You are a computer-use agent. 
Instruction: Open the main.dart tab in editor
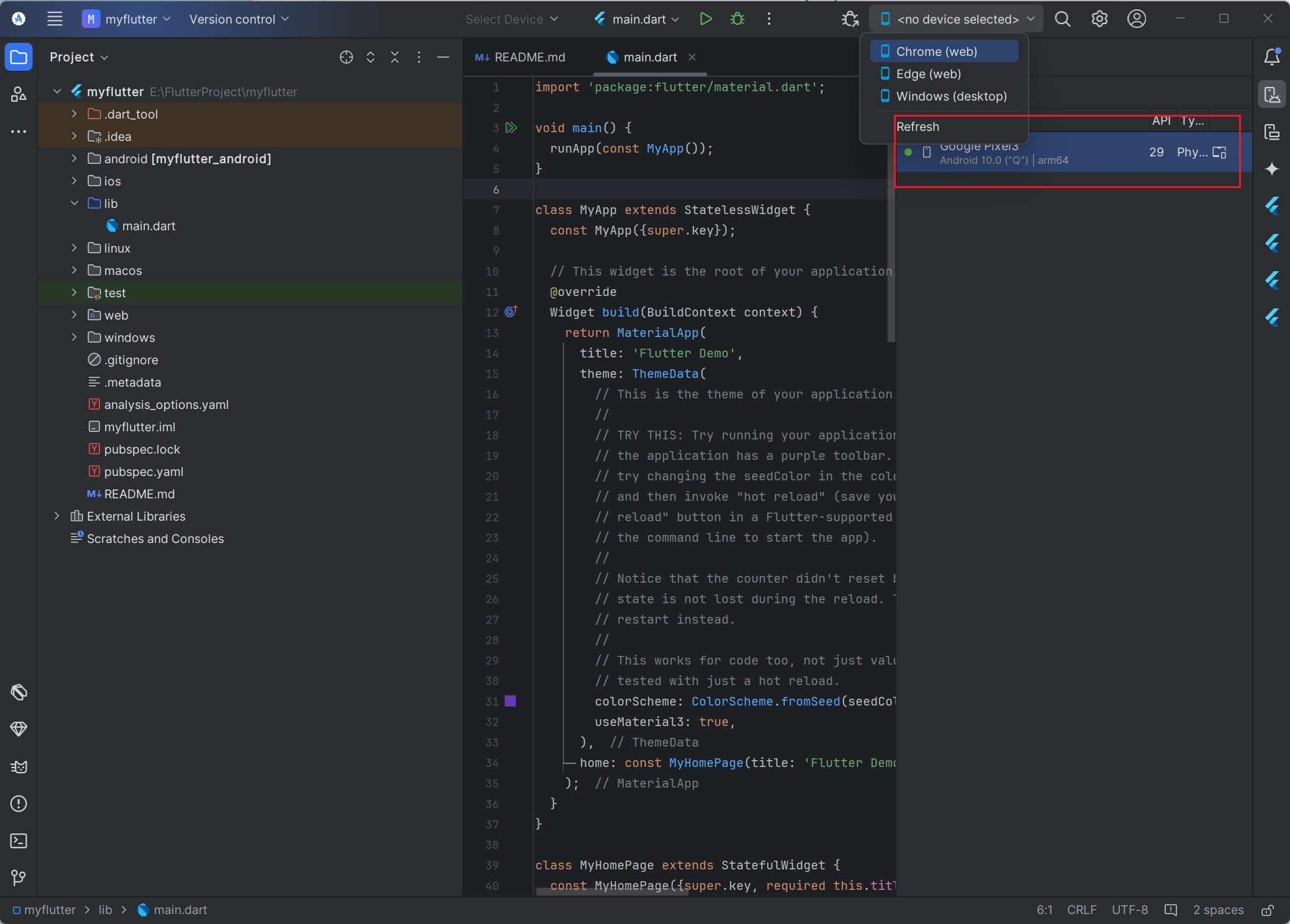641,57
